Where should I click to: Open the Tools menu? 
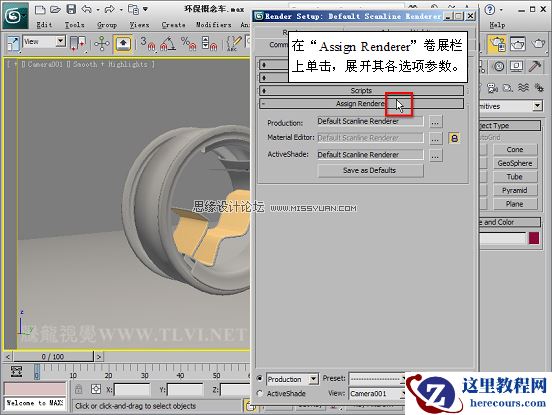[x=74, y=25]
